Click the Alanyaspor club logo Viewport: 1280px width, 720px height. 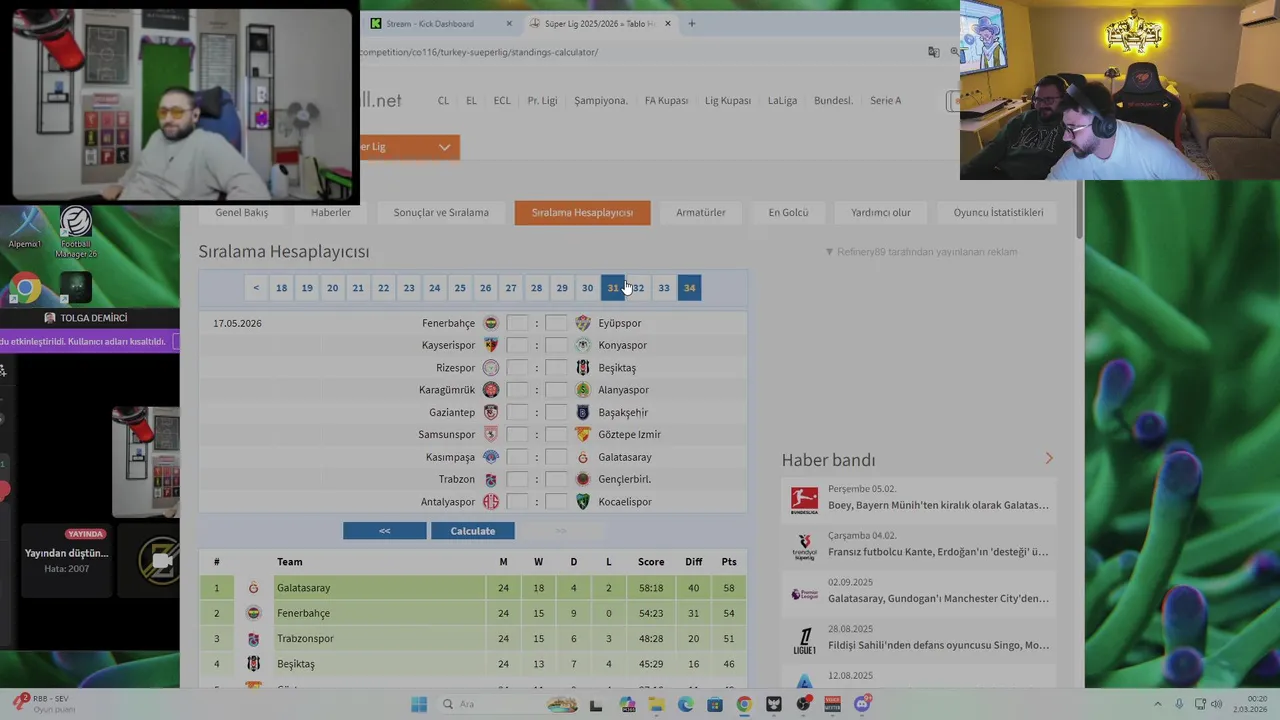click(583, 390)
